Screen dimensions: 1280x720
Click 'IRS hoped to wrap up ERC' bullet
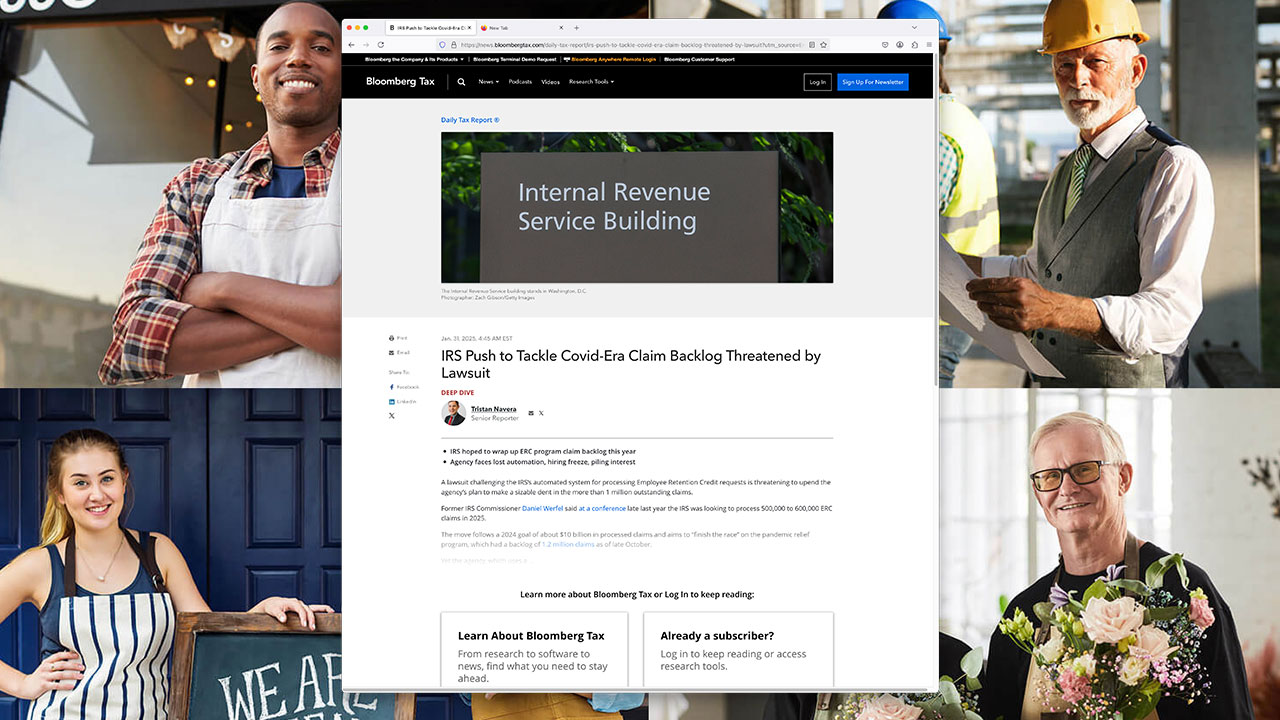pyautogui.click(x=543, y=451)
